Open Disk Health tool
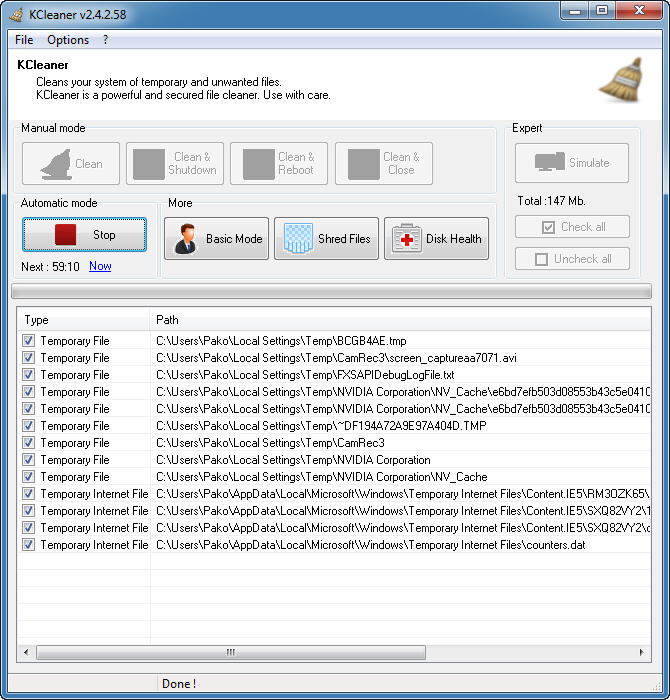The image size is (670, 700). [x=436, y=239]
